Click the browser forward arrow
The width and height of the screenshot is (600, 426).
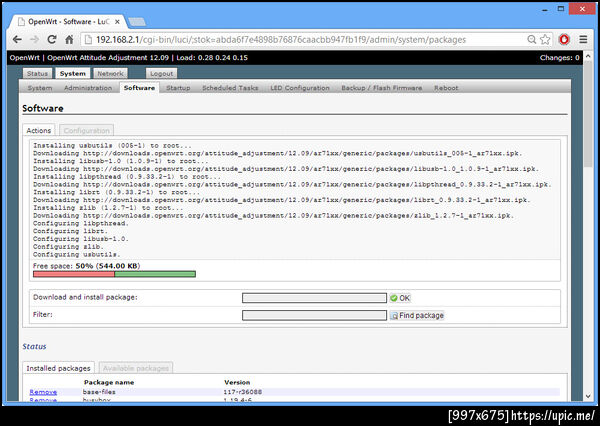pos(34,39)
